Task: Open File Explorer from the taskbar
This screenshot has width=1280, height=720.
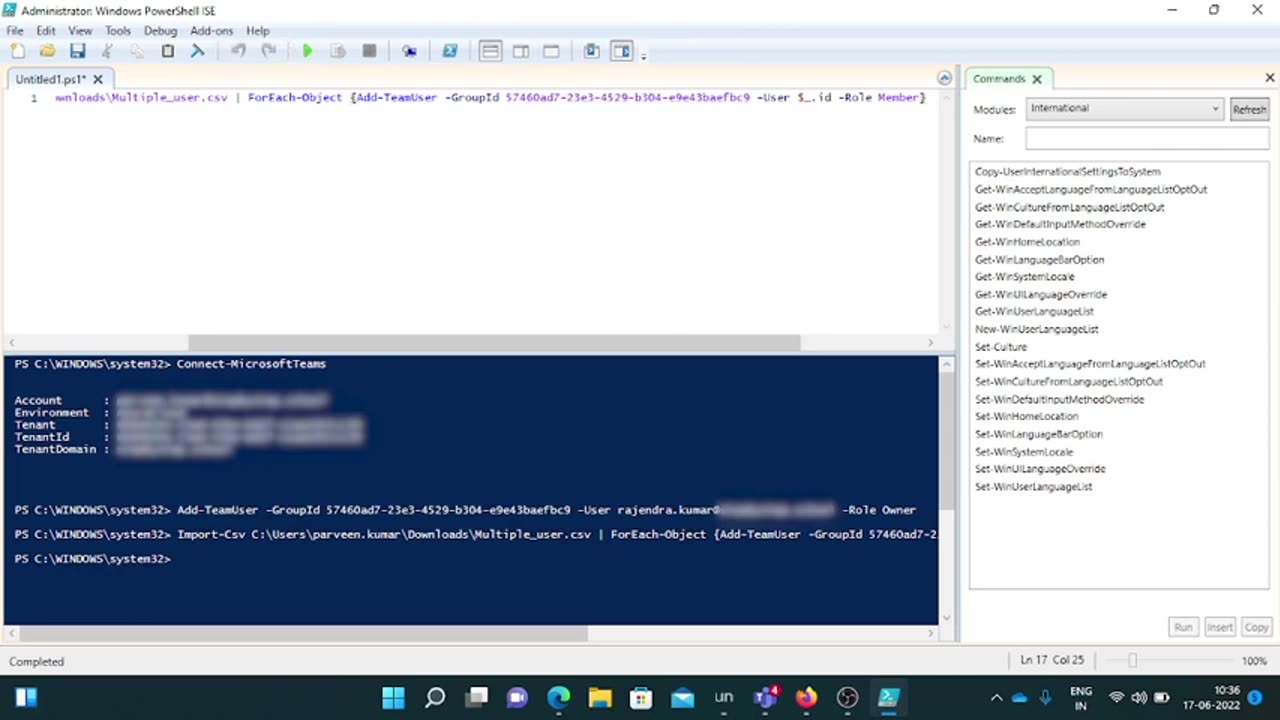Action: point(599,698)
